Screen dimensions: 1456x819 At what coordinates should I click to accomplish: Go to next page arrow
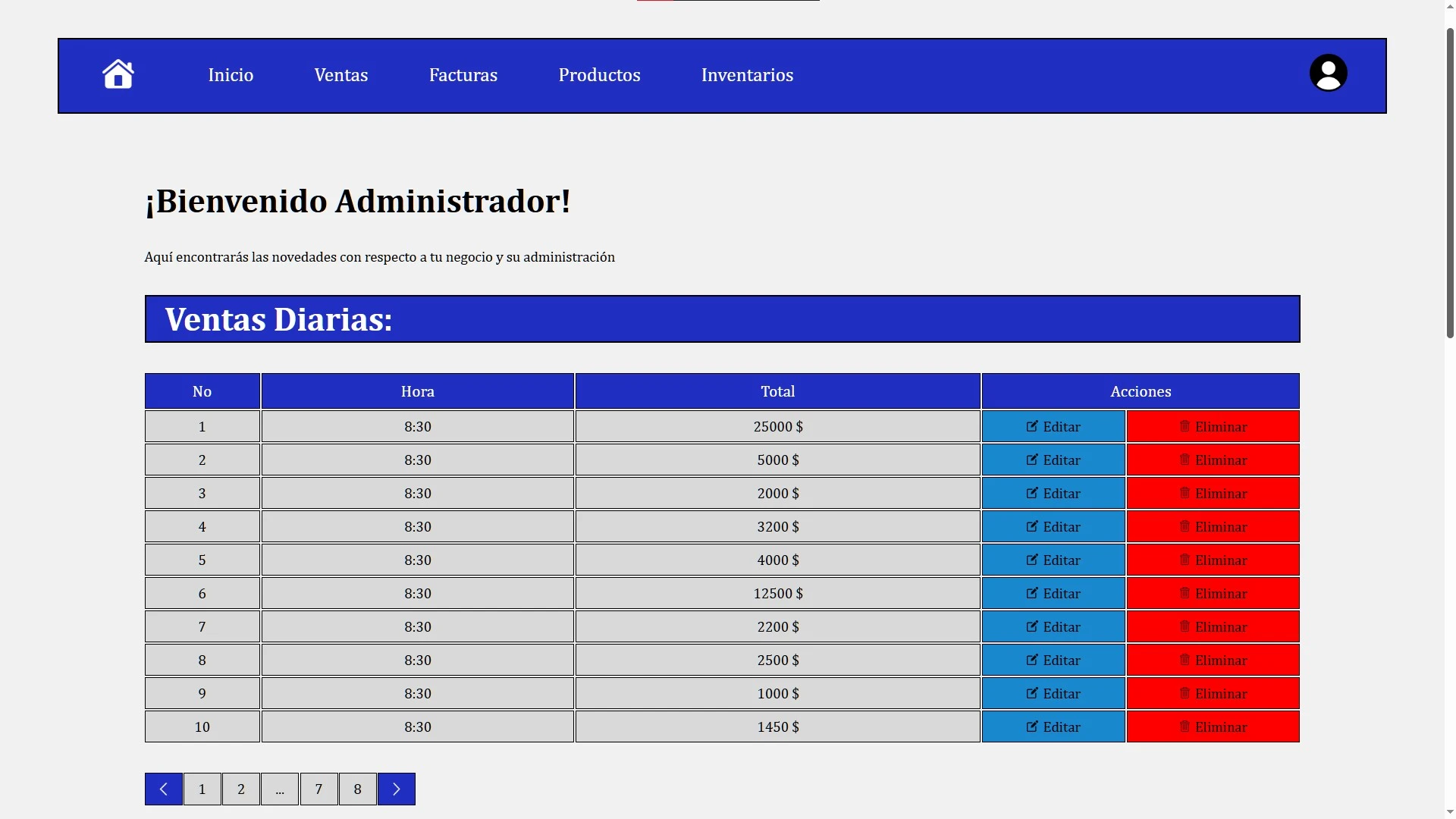click(x=396, y=789)
